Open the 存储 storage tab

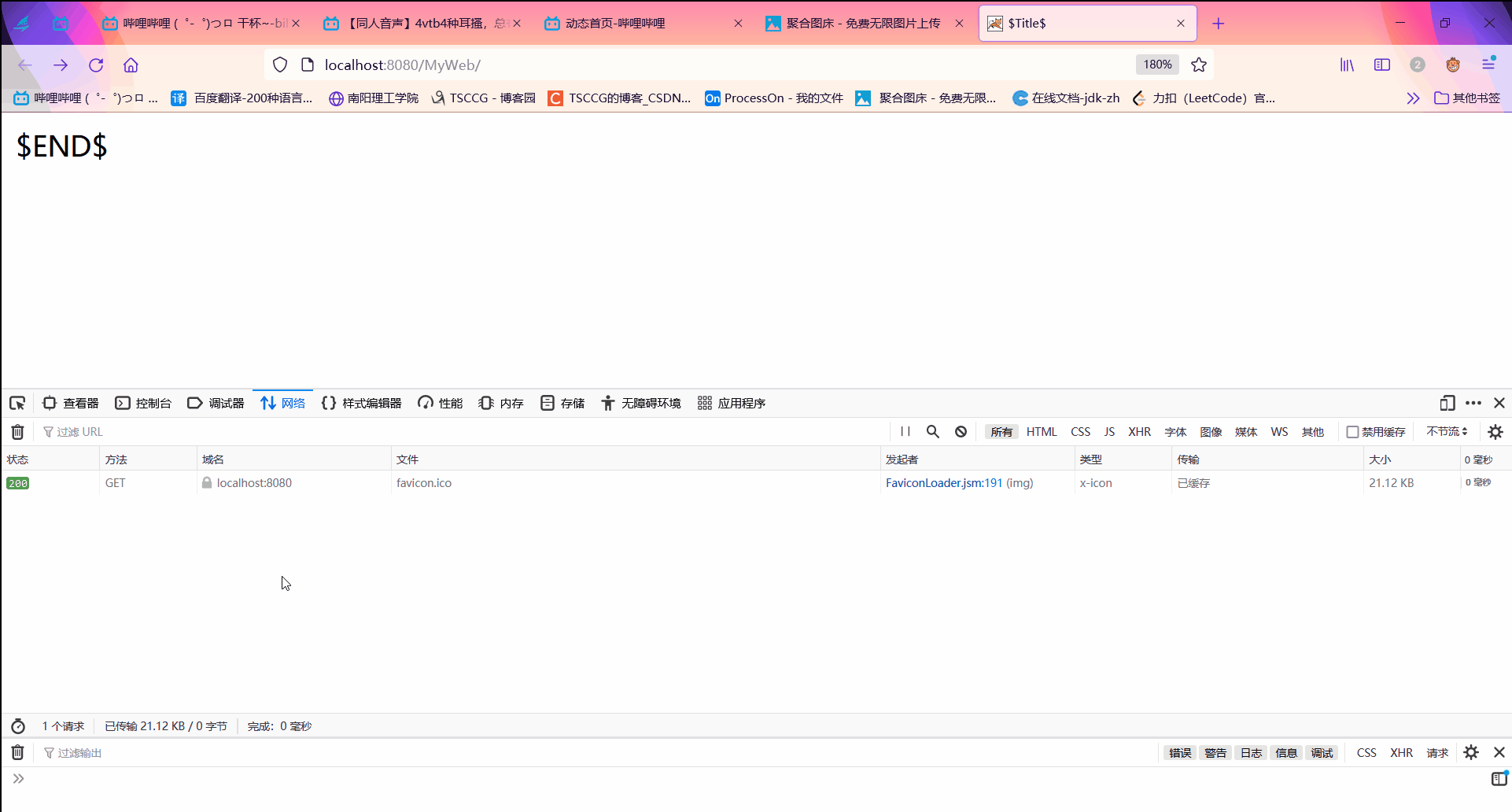562,404
